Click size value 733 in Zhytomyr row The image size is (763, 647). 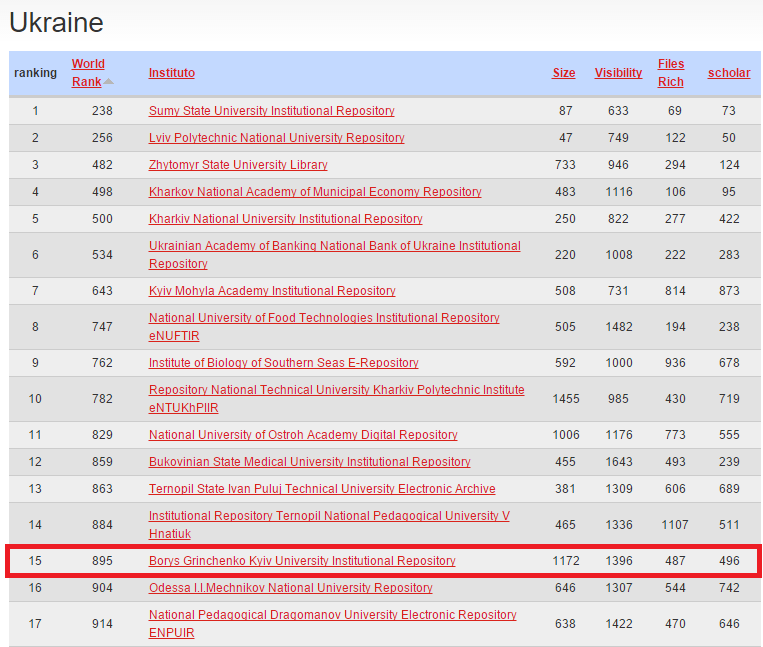click(x=565, y=165)
